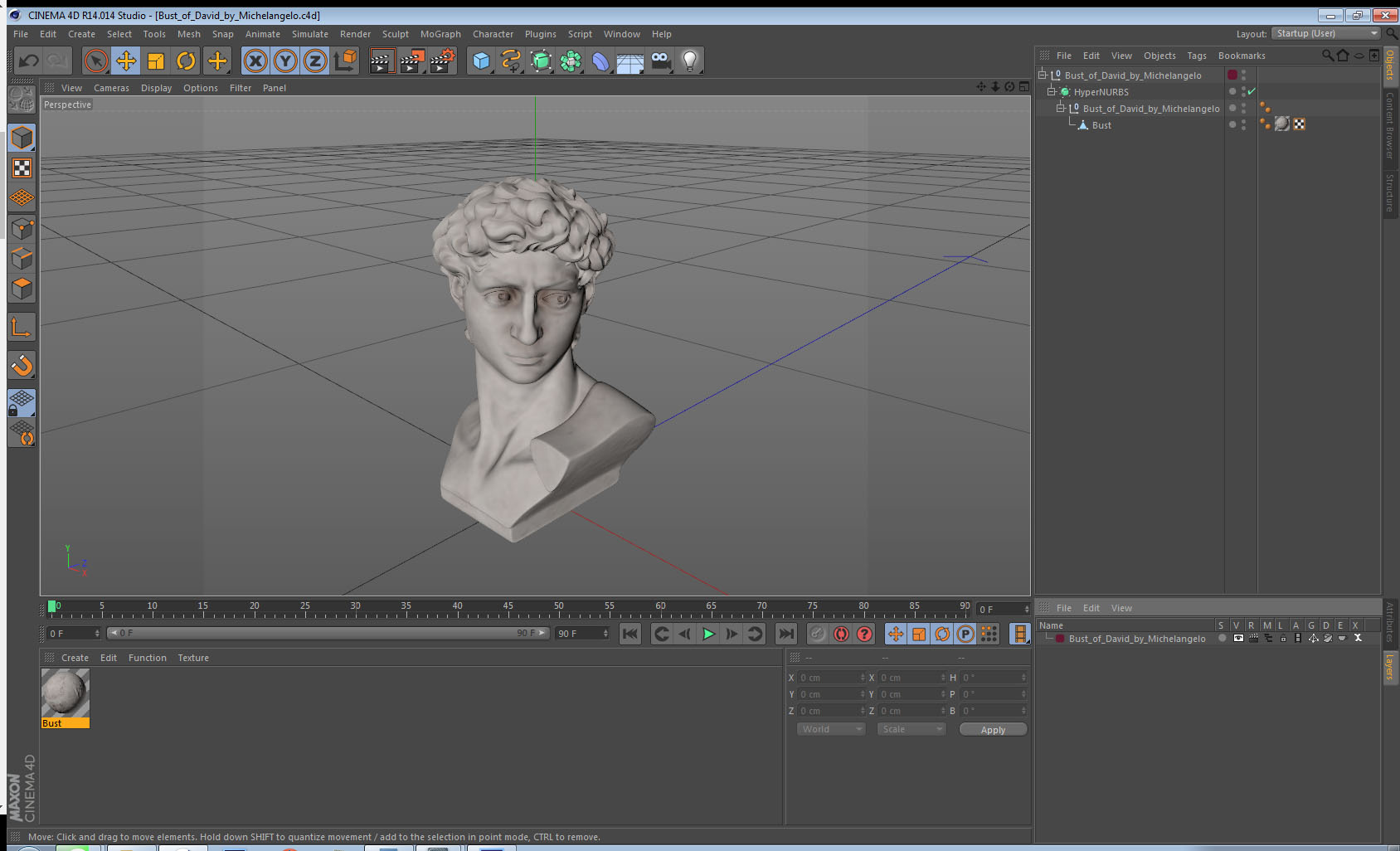Open the spline pen tool icon
Screen dimensions: 1400x851
pos(511,61)
